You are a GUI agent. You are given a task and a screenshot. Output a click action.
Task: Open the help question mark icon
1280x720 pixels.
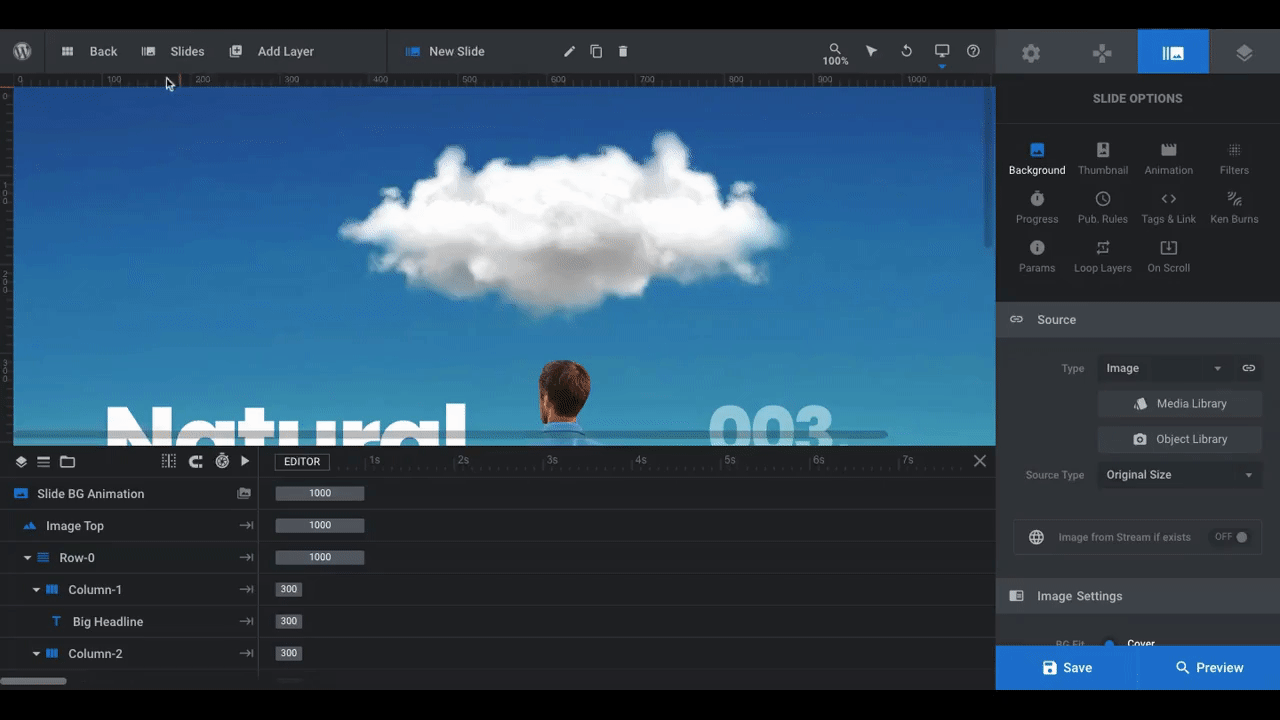973,51
